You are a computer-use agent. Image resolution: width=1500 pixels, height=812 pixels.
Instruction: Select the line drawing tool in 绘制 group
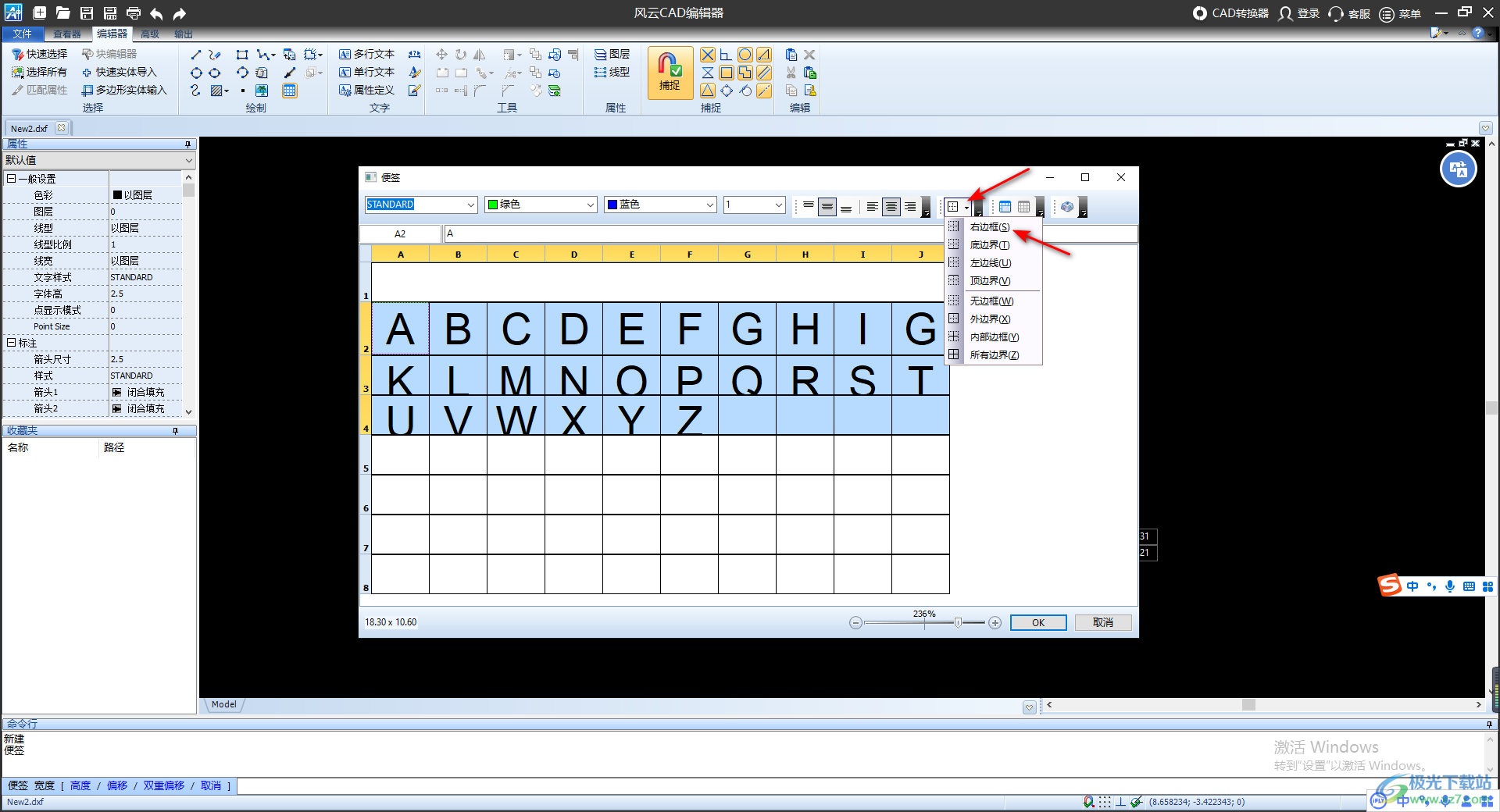click(196, 55)
